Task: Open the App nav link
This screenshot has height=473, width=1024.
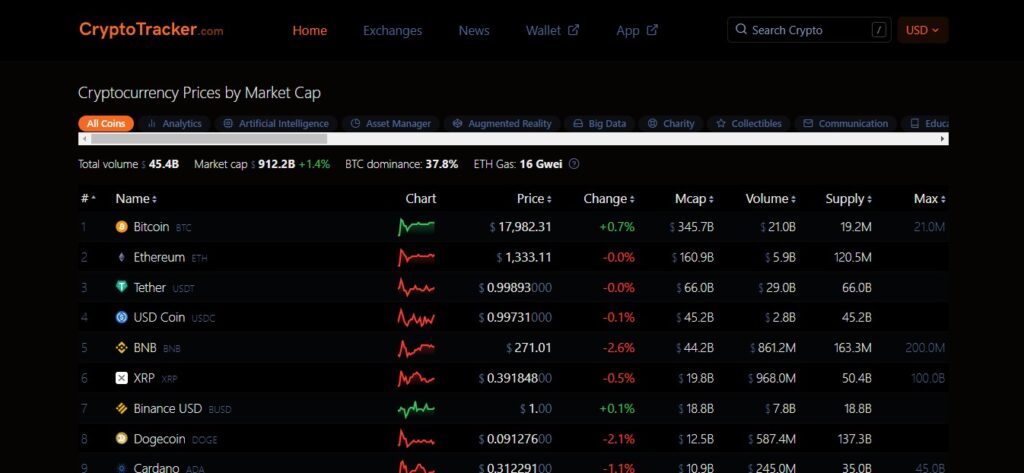Action: click(637, 31)
